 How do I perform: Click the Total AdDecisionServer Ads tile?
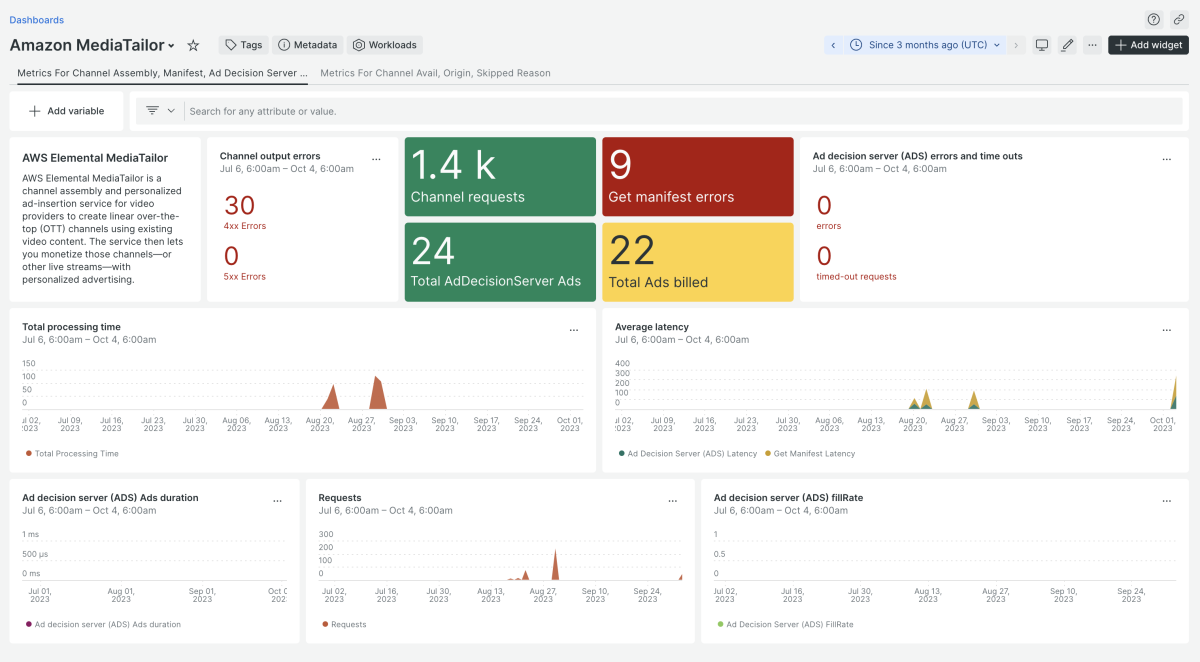[500, 262]
